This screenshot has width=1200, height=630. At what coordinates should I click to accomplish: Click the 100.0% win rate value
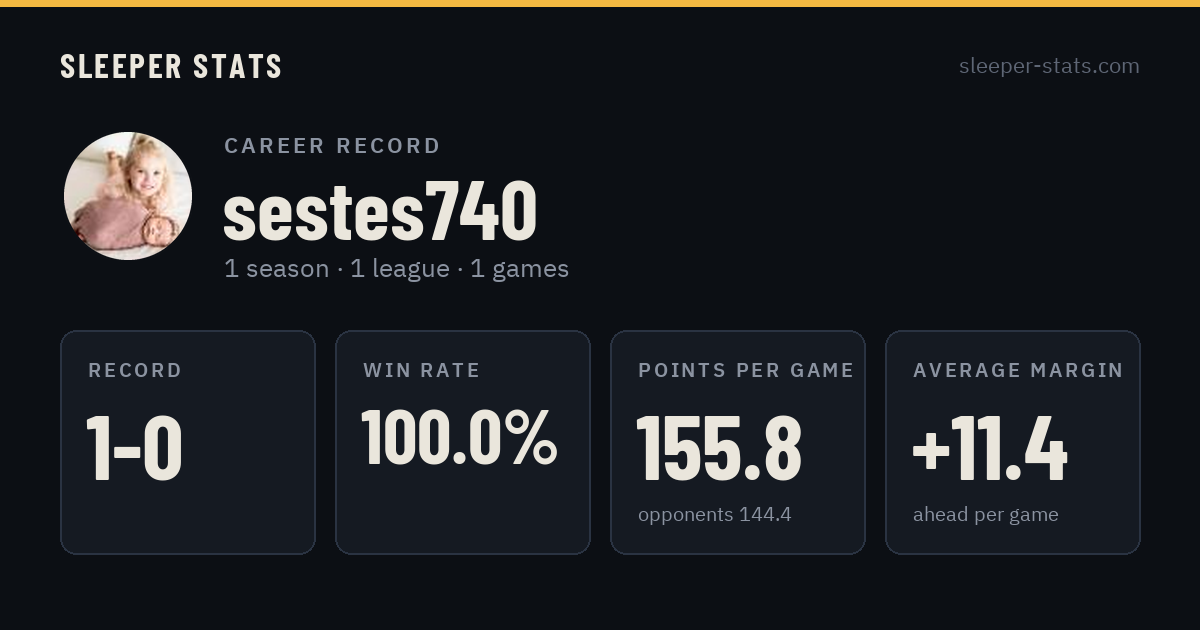tap(459, 437)
